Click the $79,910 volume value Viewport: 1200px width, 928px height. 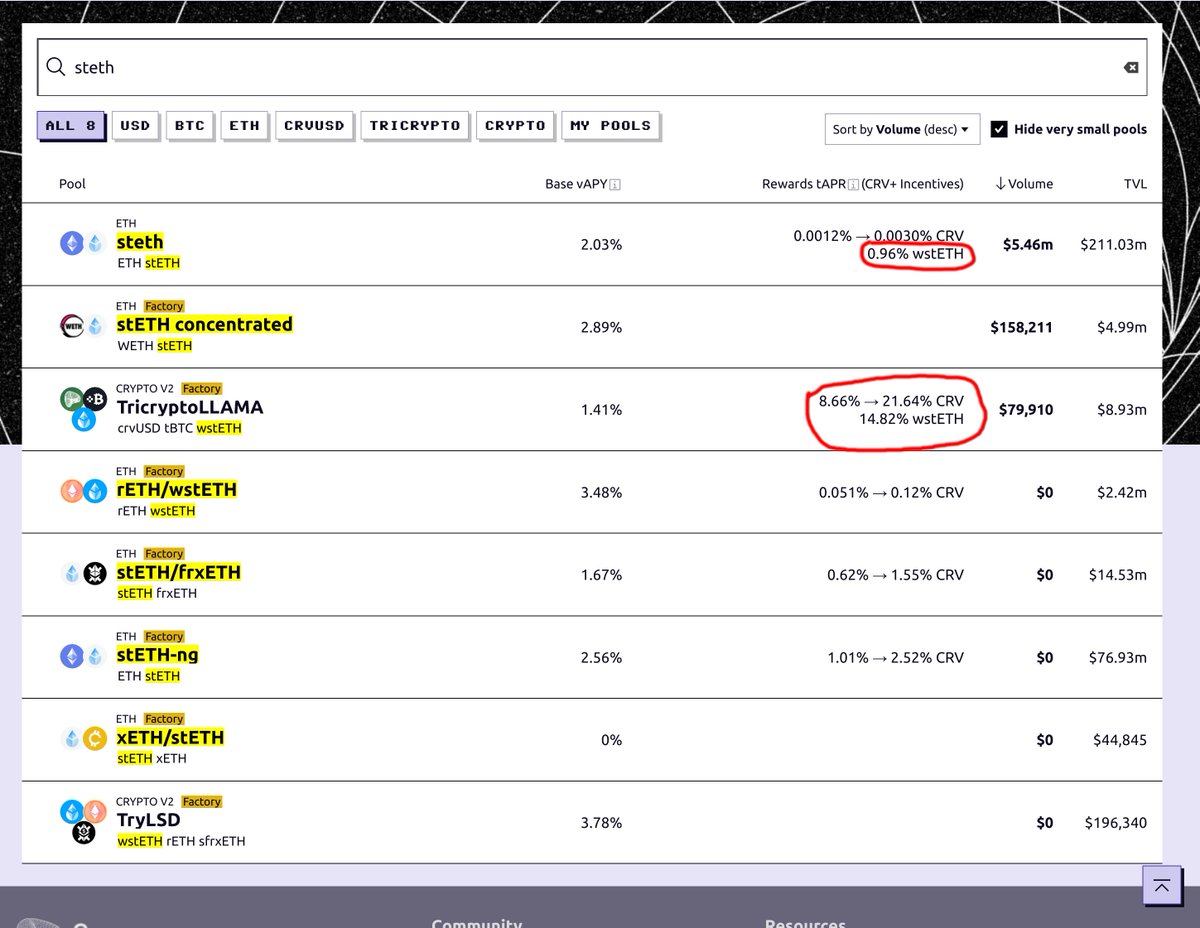pos(1026,410)
